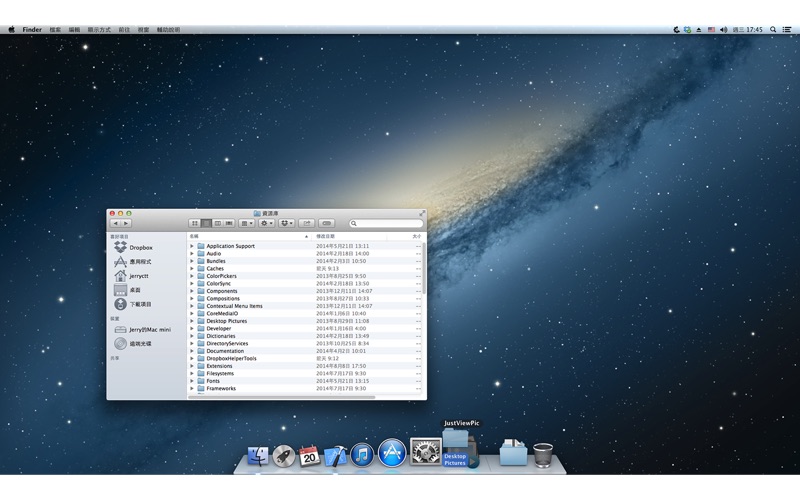Expand the Application Support folder

coord(192,246)
